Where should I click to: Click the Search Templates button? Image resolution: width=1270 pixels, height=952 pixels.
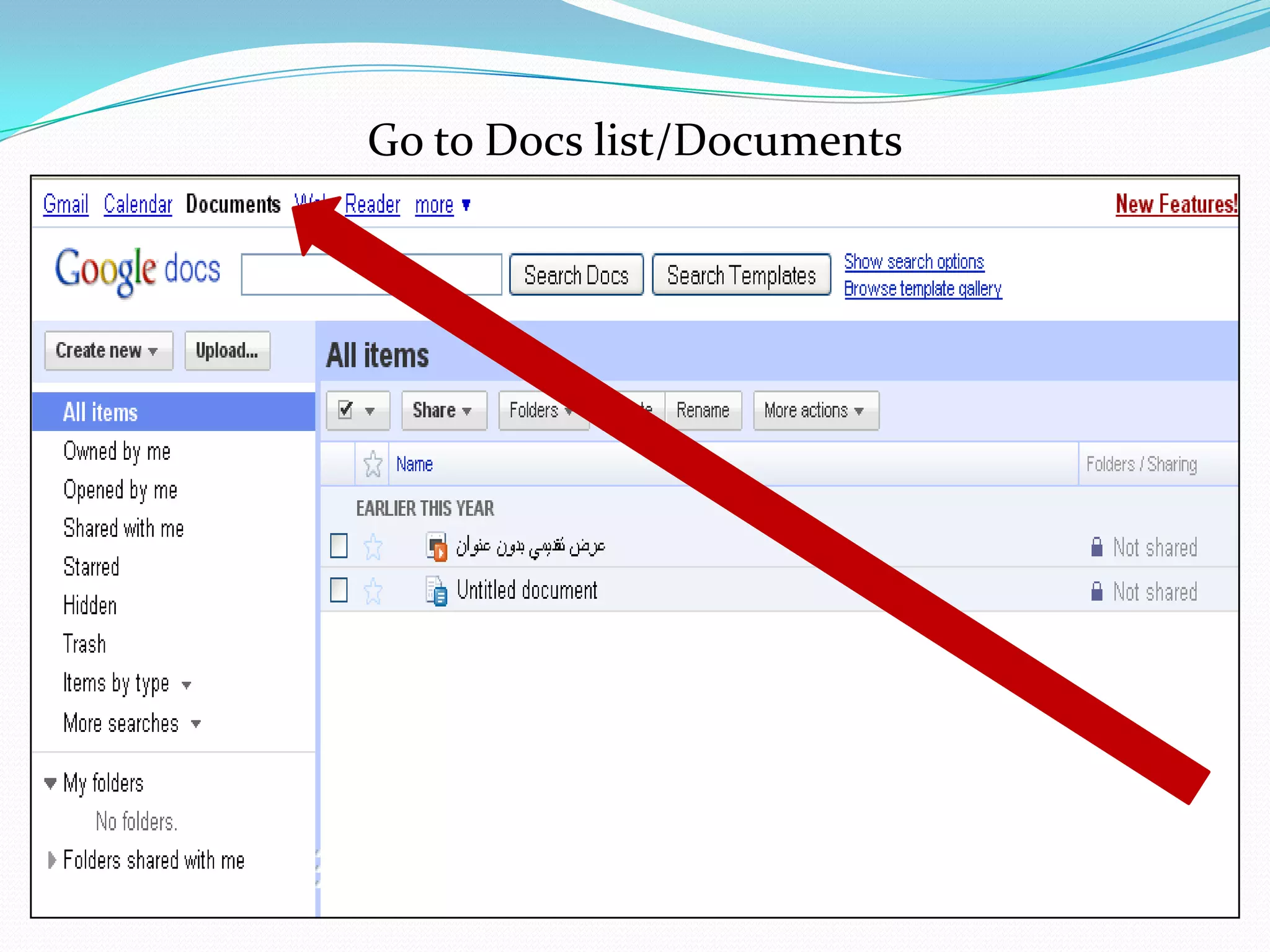741,275
